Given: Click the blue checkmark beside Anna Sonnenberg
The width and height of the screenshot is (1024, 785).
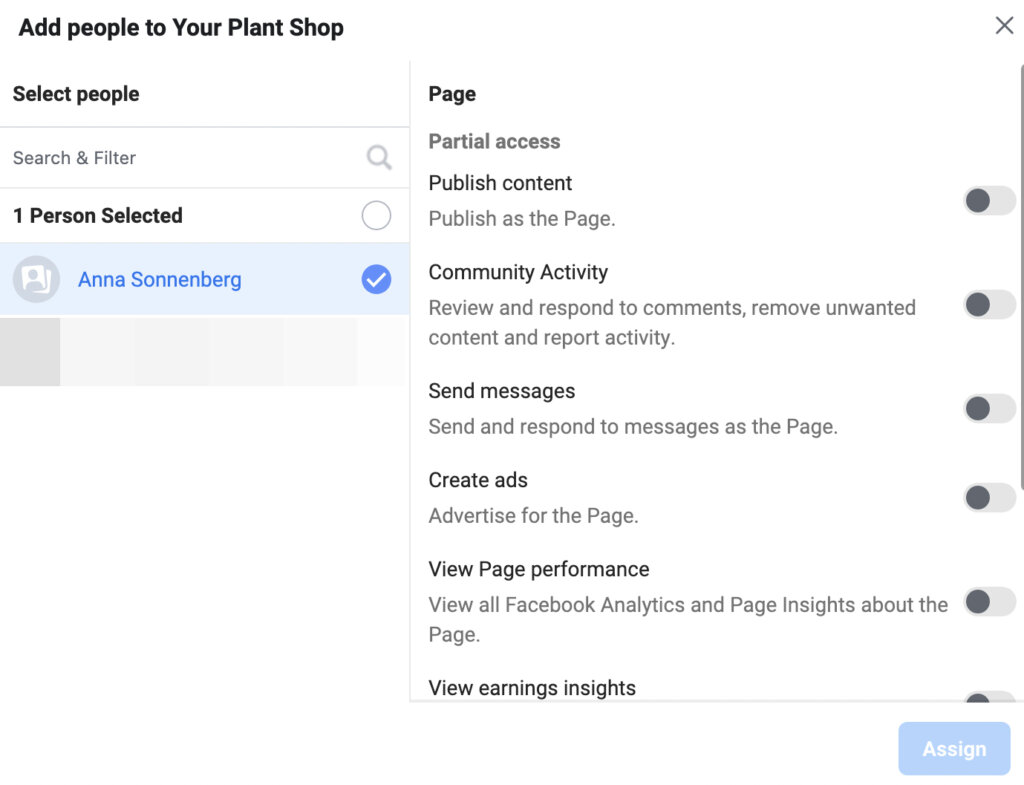Looking at the screenshot, I should [x=375, y=280].
